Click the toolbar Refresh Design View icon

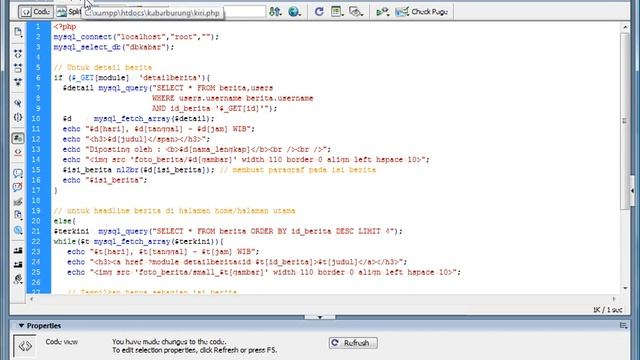pyautogui.click(x=319, y=12)
